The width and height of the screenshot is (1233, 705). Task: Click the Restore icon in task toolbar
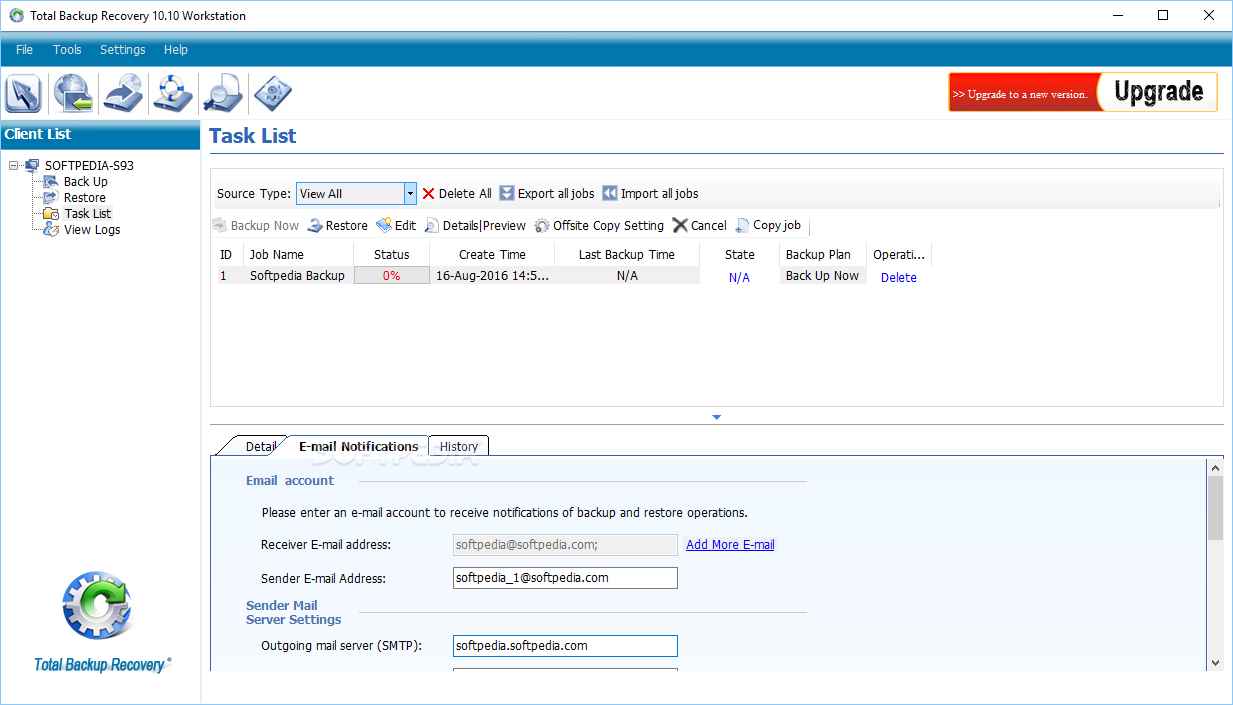tap(315, 225)
